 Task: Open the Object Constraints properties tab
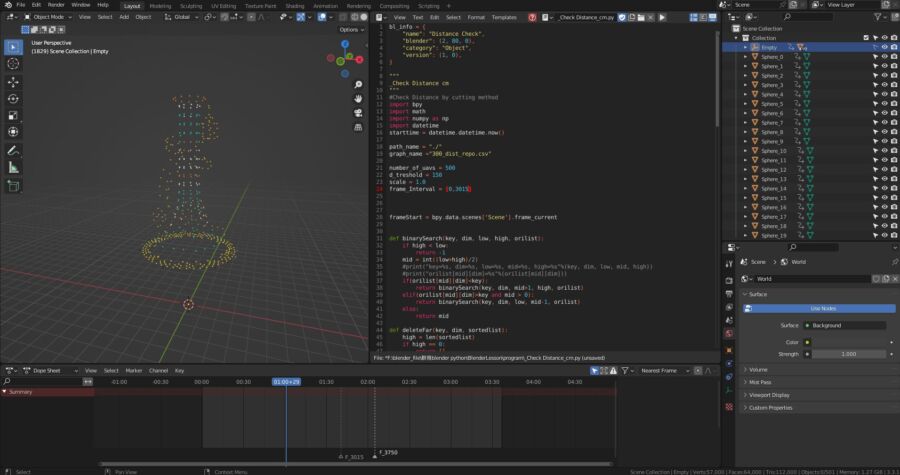[x=729, y=377]
